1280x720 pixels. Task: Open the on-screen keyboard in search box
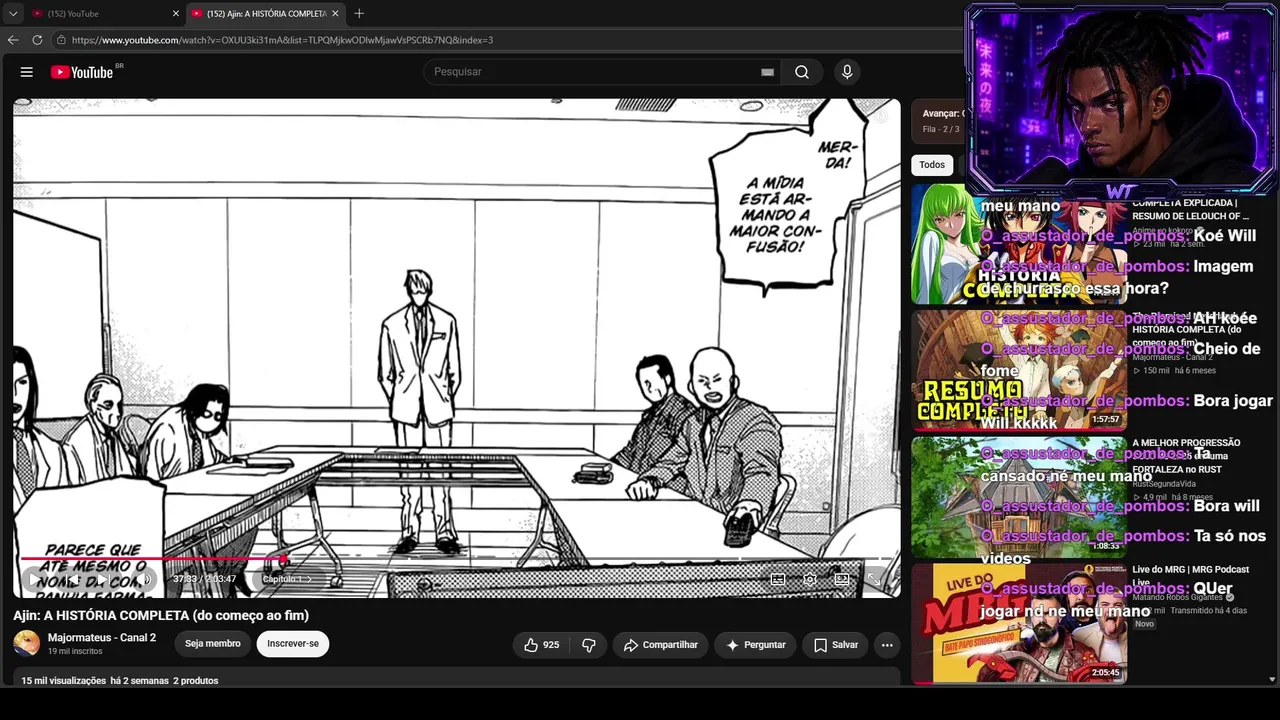(767, 72)
